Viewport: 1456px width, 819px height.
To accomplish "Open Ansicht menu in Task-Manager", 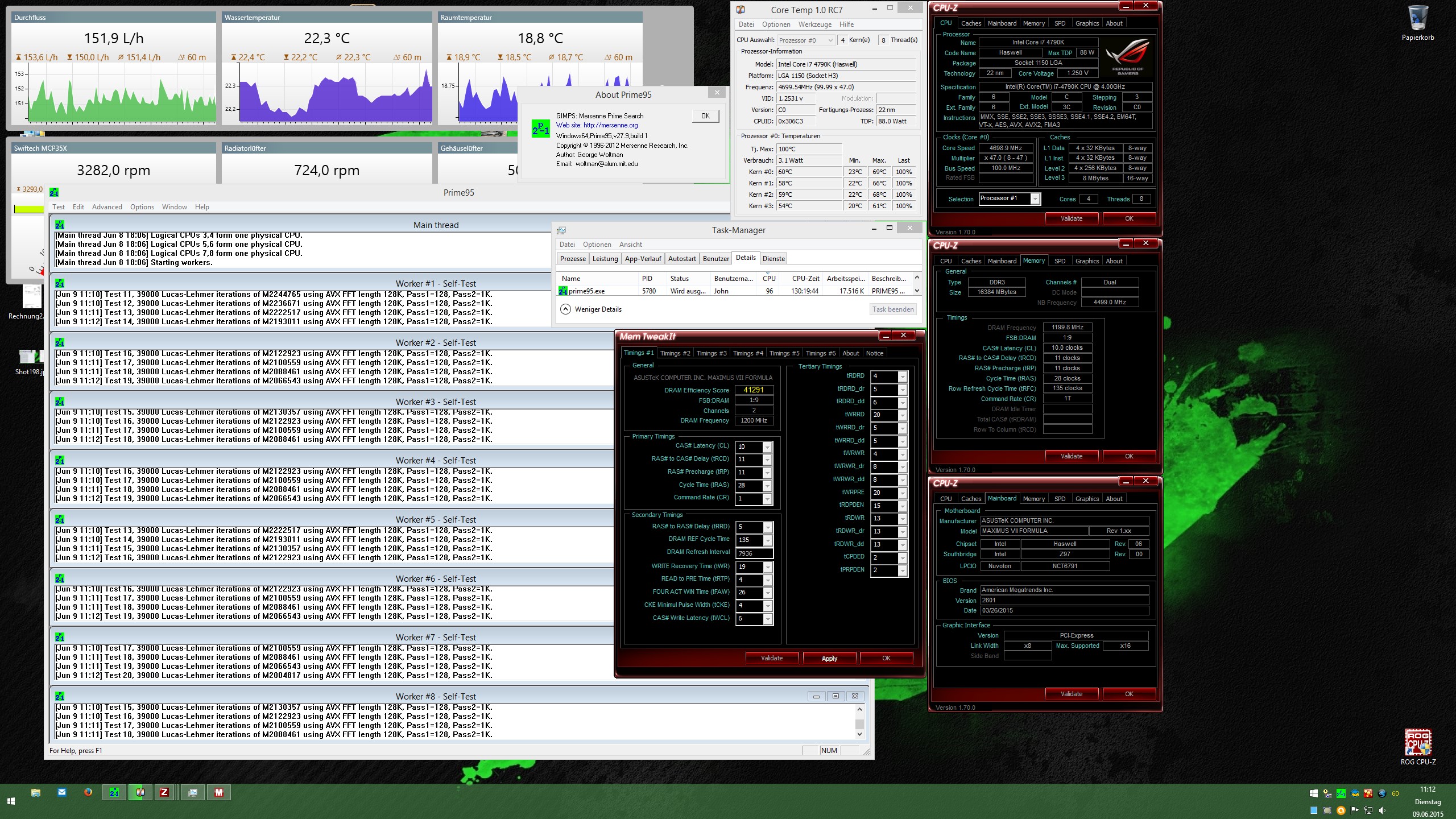I will tap(630, 245).
